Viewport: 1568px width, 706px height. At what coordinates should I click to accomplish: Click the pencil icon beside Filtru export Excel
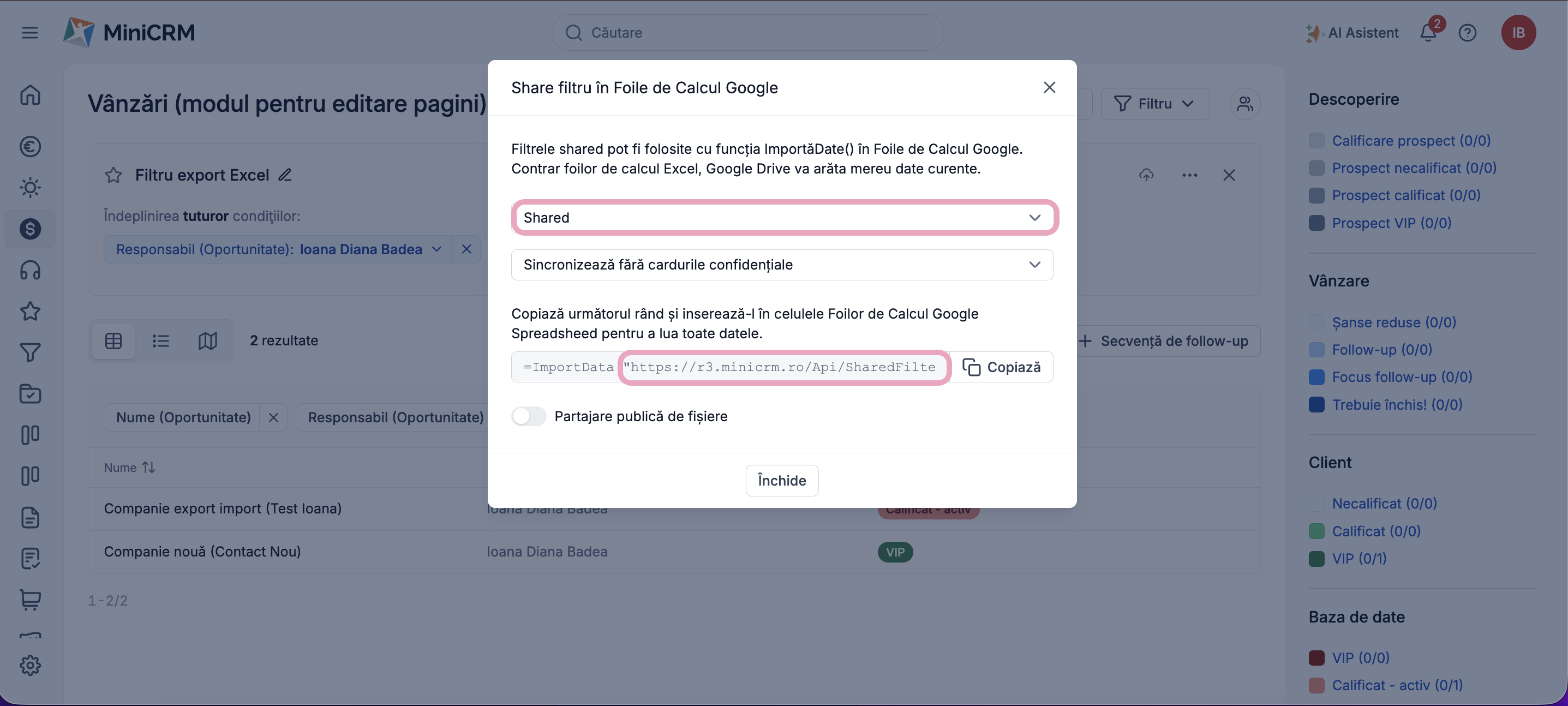click(x=285, y=175)
